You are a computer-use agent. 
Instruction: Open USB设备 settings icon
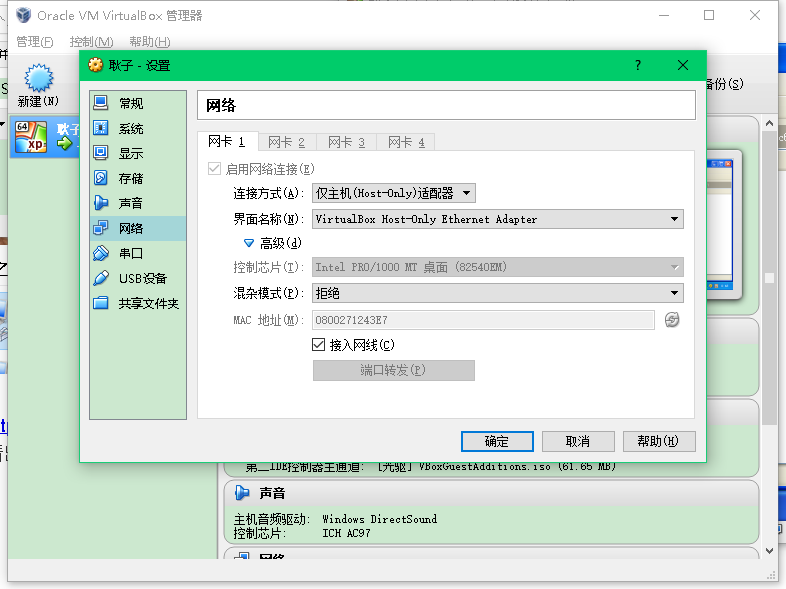coord(101,278)
